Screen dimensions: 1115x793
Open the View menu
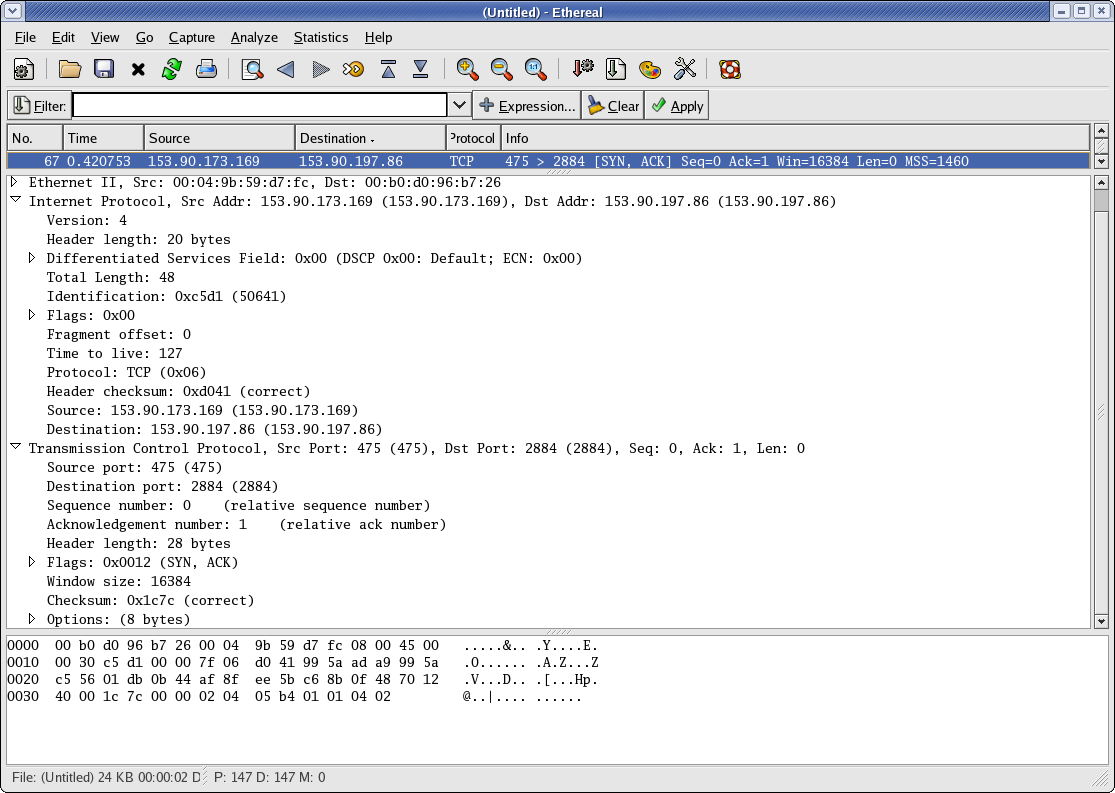pos(105,38)
